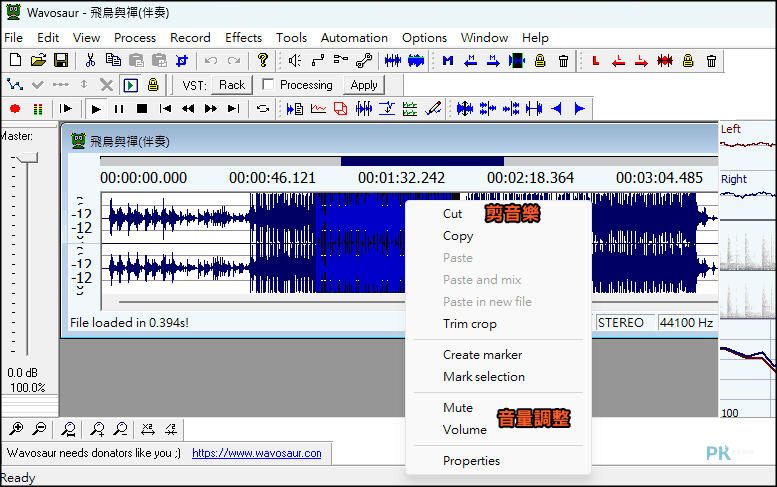Click the pencil draw tool icon

[433, 108]
